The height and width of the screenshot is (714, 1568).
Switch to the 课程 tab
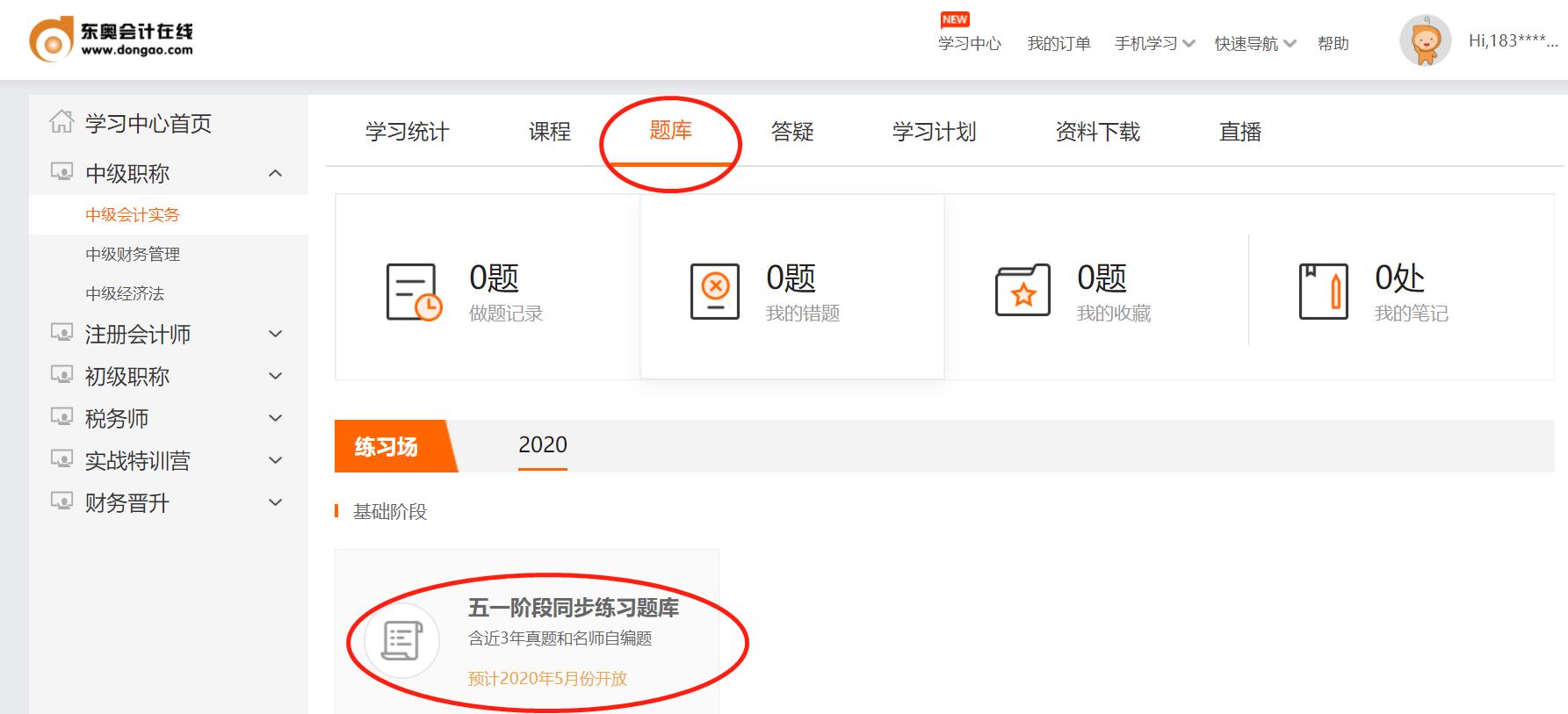550,132
